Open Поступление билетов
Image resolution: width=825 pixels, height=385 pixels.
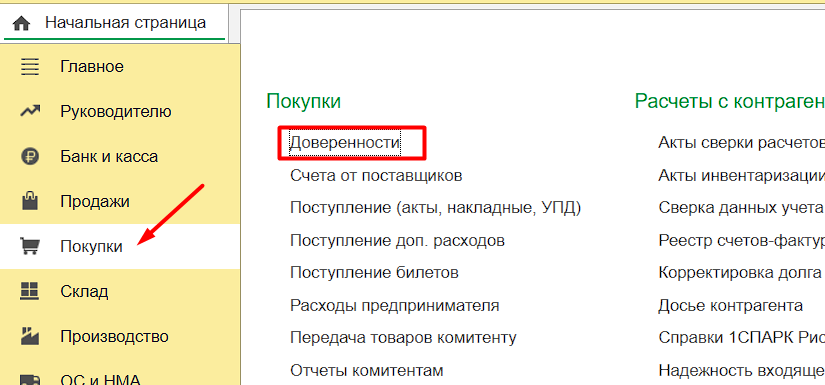(374, 273)
